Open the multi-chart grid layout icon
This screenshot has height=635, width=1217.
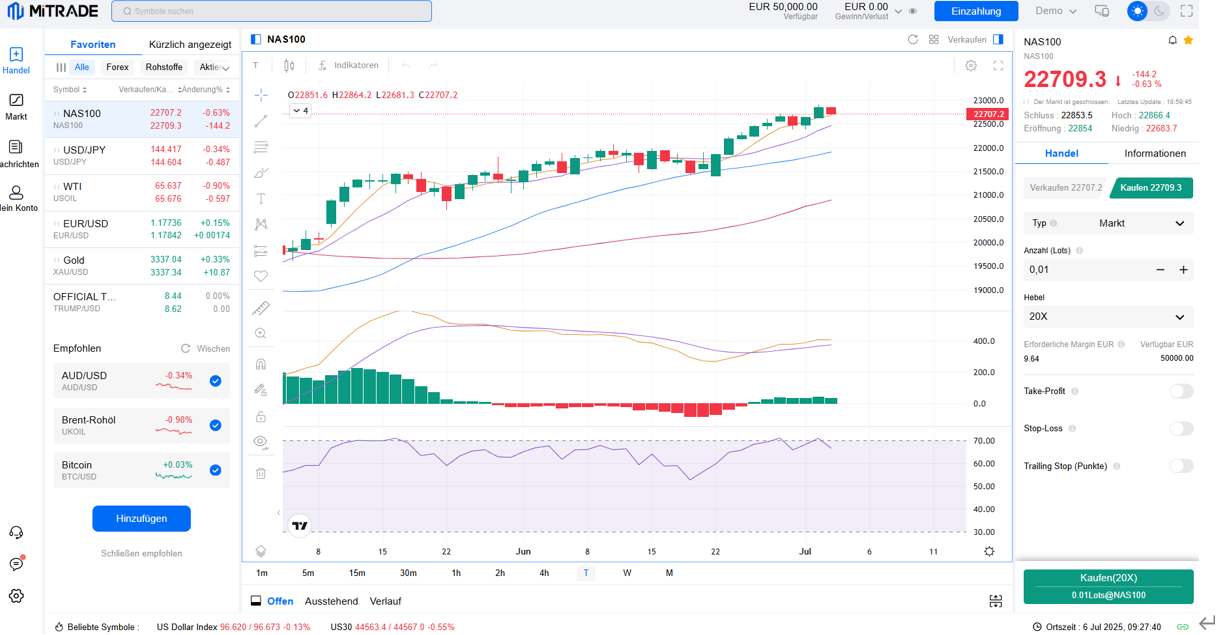[933, 39]
